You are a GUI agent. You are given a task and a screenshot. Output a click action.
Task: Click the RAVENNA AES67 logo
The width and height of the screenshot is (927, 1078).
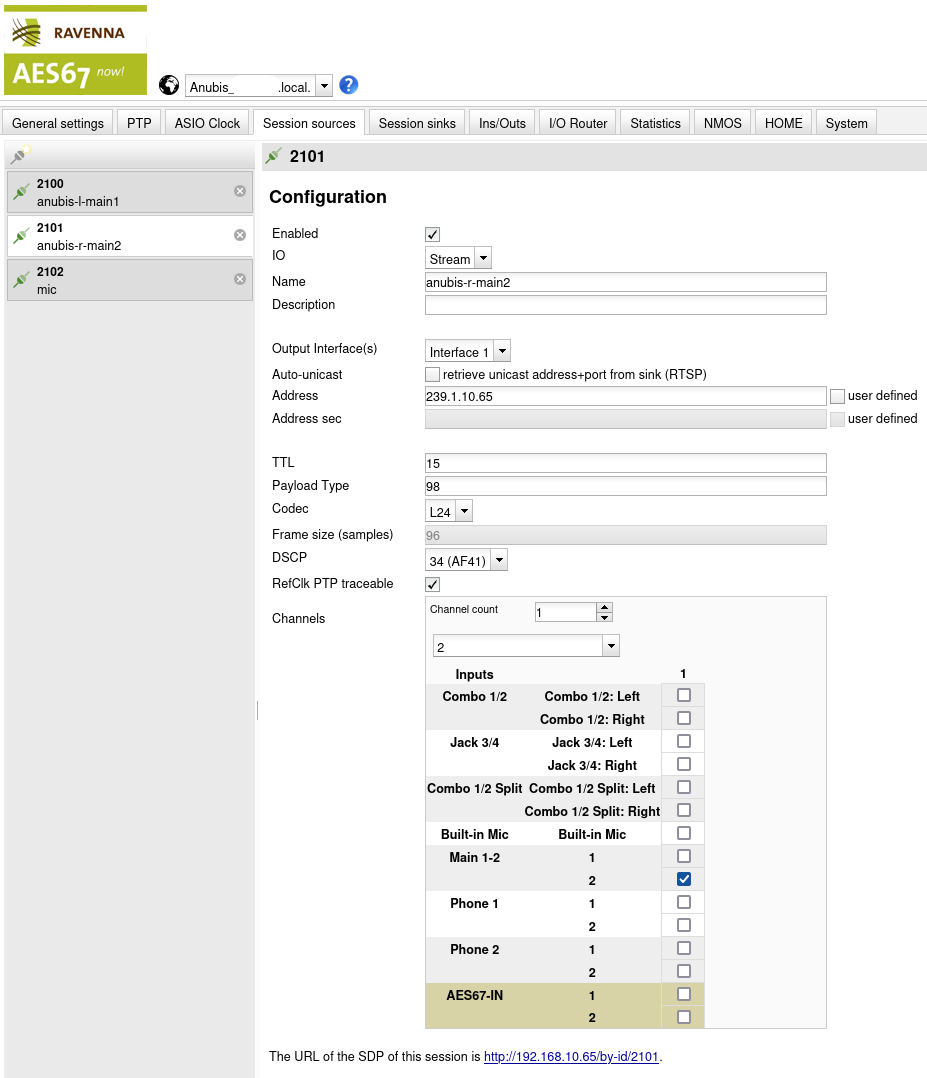coord(76,50)
